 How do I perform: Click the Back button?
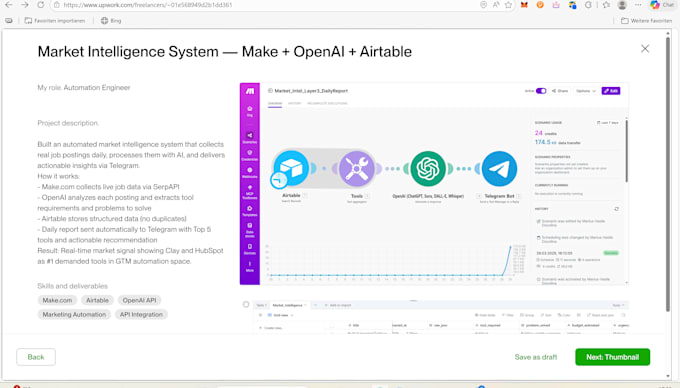point(36,357)
